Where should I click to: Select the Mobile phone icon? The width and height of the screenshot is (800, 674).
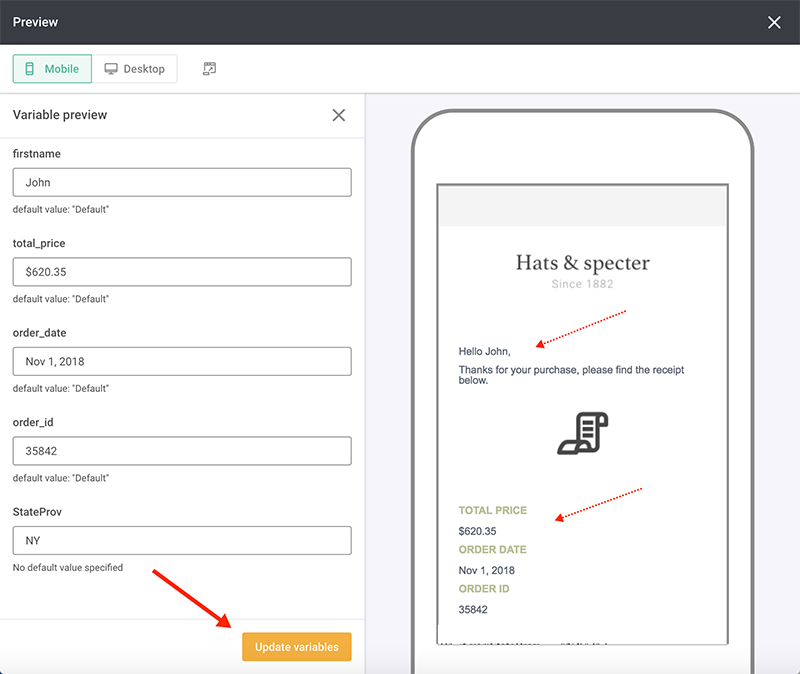tap(28, 69)
